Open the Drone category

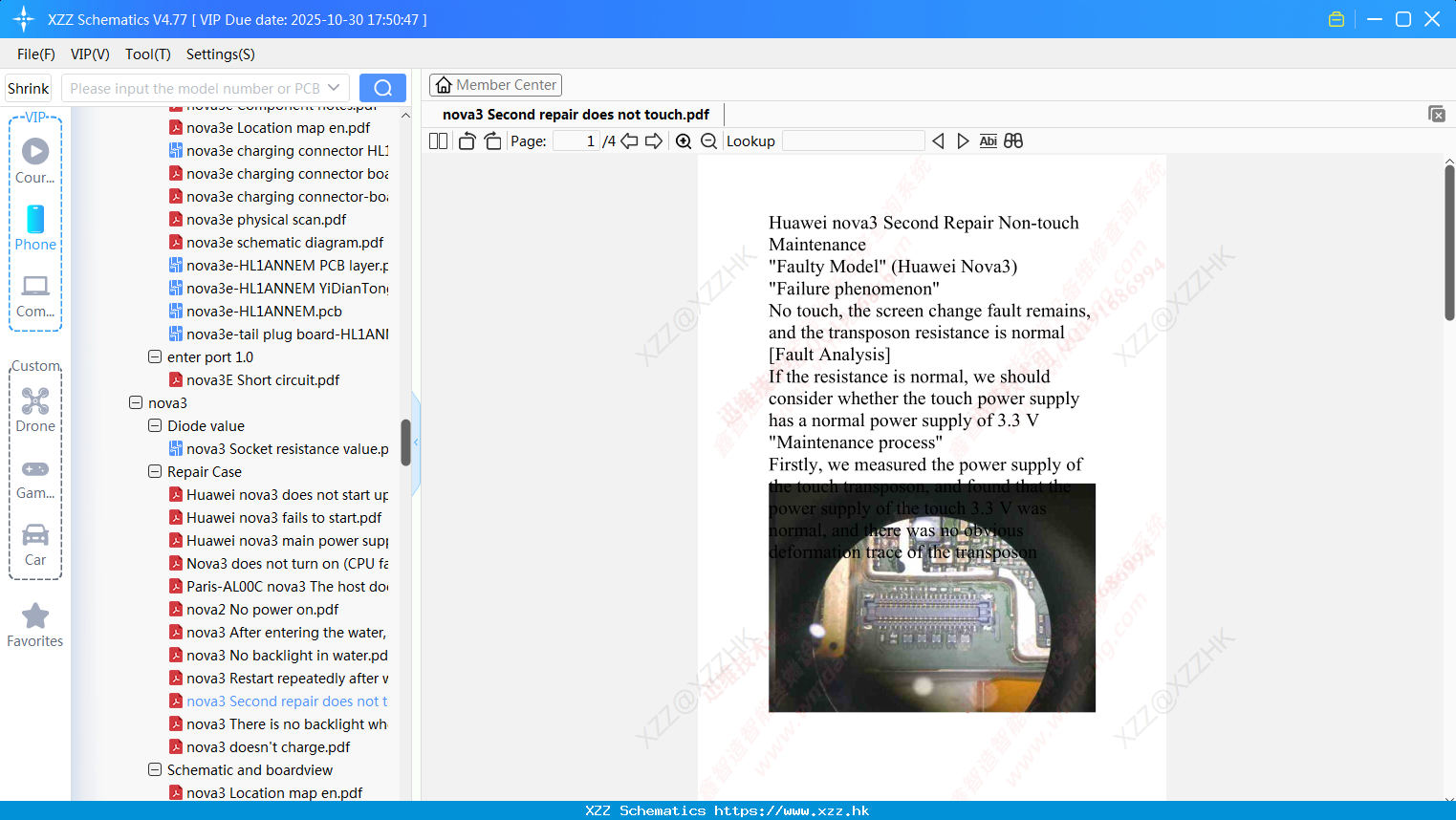(x=35, y=409)
